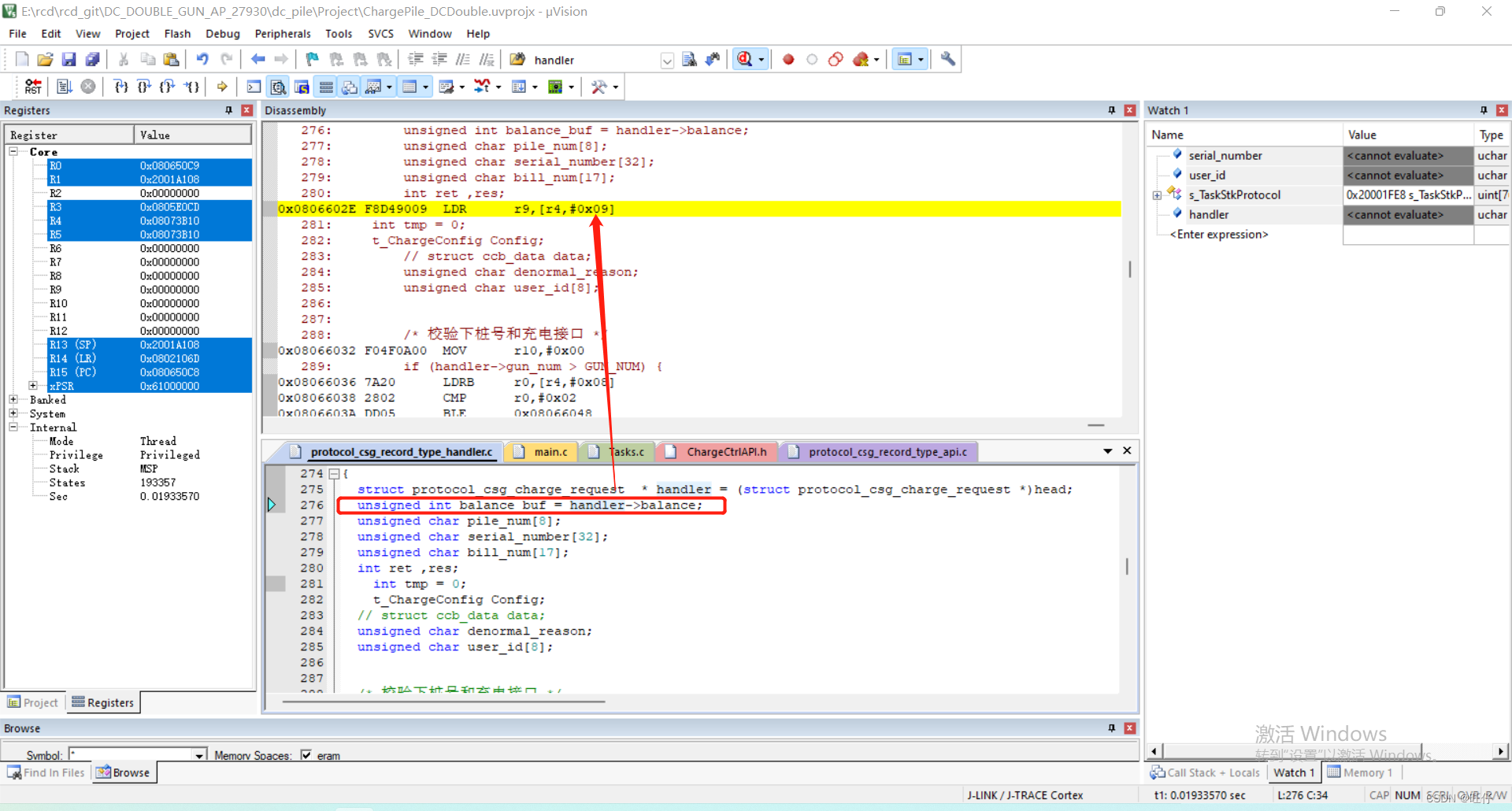Image resolution: width=1512 pixels, height=811 pixels.
Task: Toggle the Disassembly window button
Action: [278, 87]
